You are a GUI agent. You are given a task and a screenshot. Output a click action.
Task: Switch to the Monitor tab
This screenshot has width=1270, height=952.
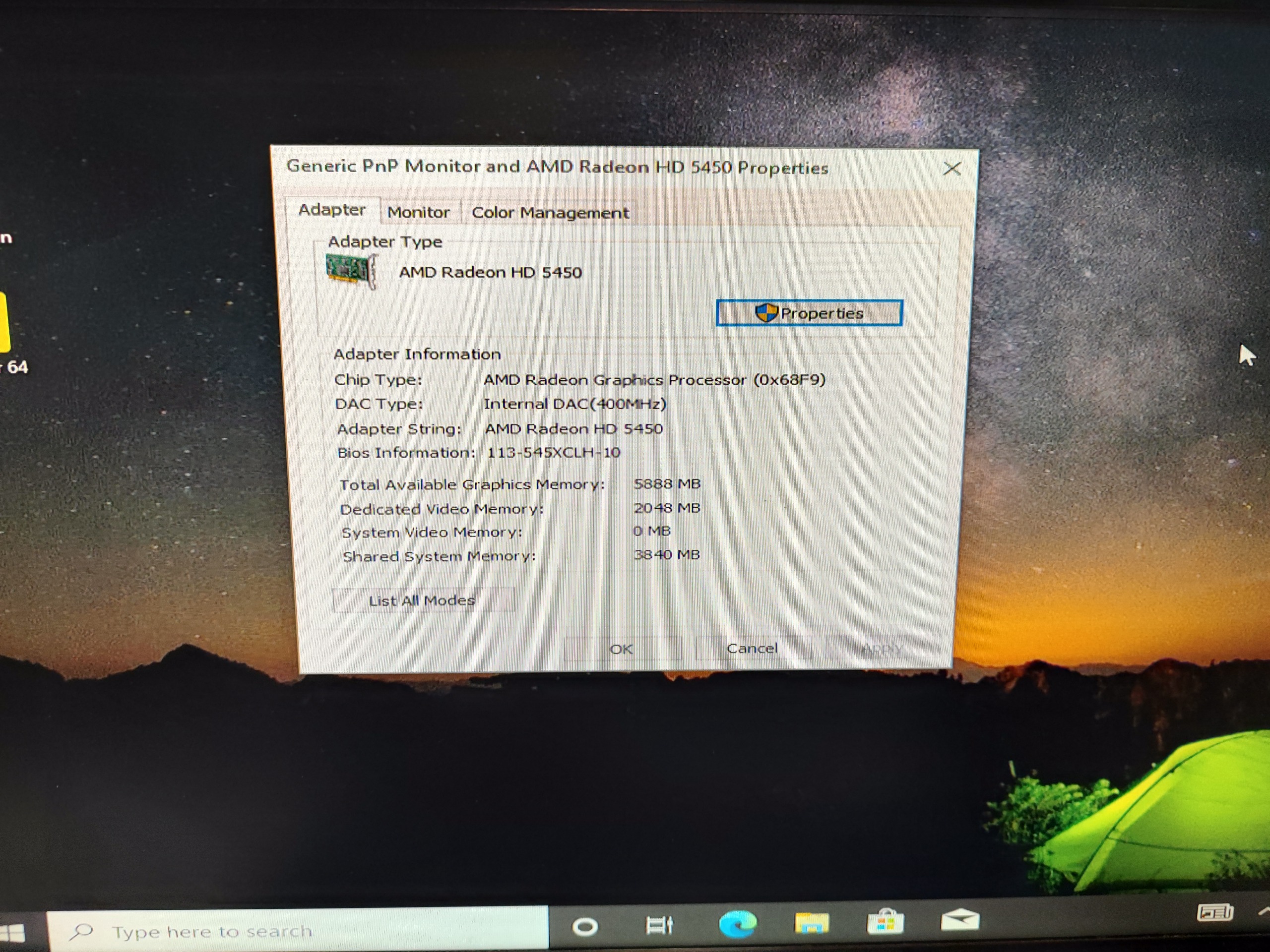pyautogui.click(x=419, y=212)
